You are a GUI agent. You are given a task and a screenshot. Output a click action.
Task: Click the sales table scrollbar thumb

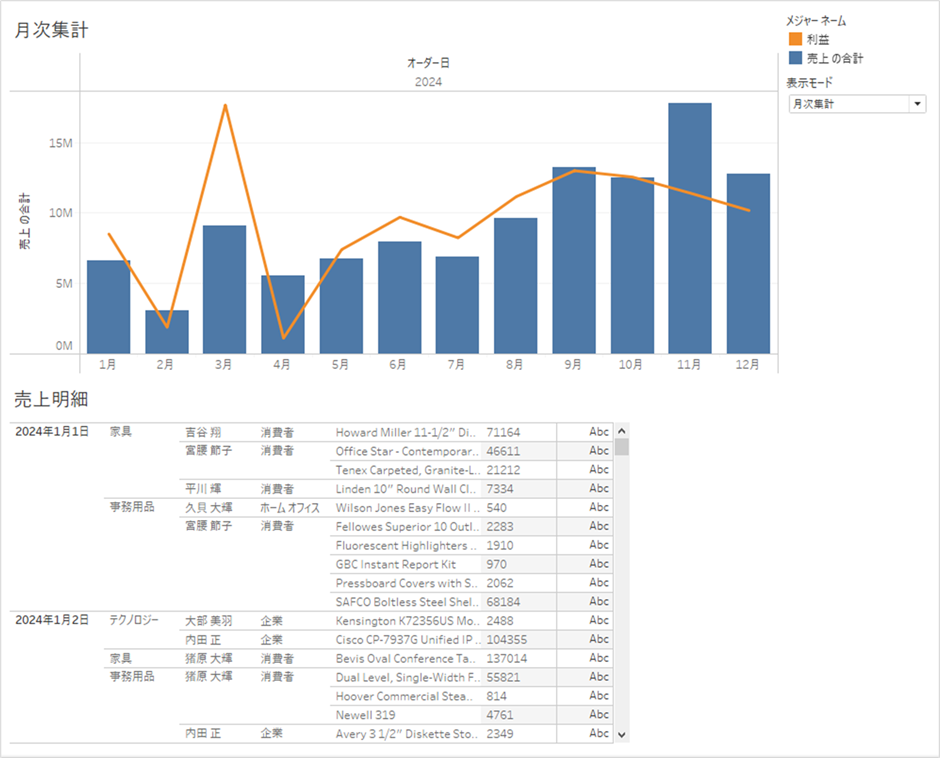pyautogui.click(x=622, y=447)
